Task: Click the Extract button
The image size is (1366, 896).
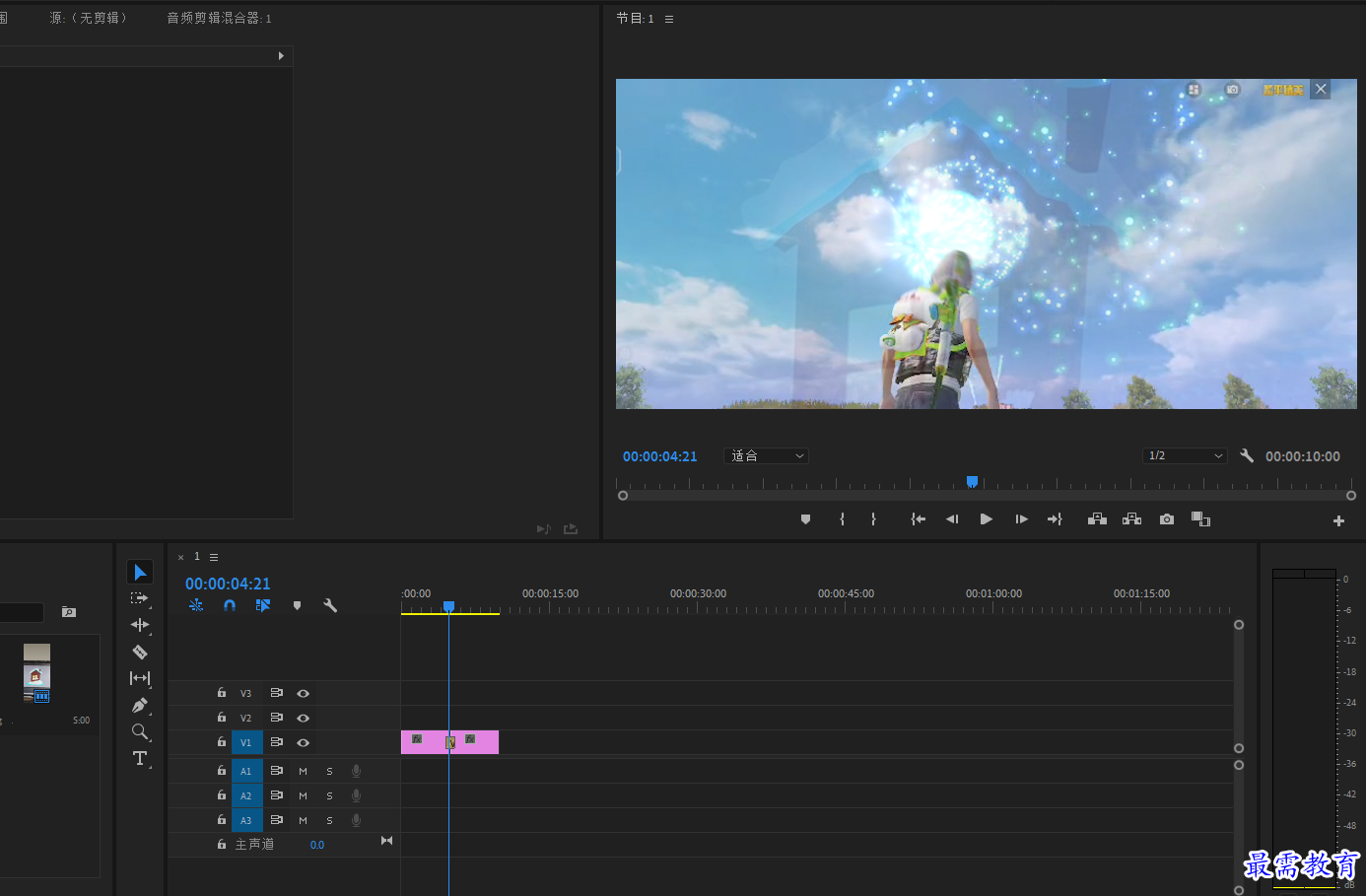Action: click(x=1131, y=519)
